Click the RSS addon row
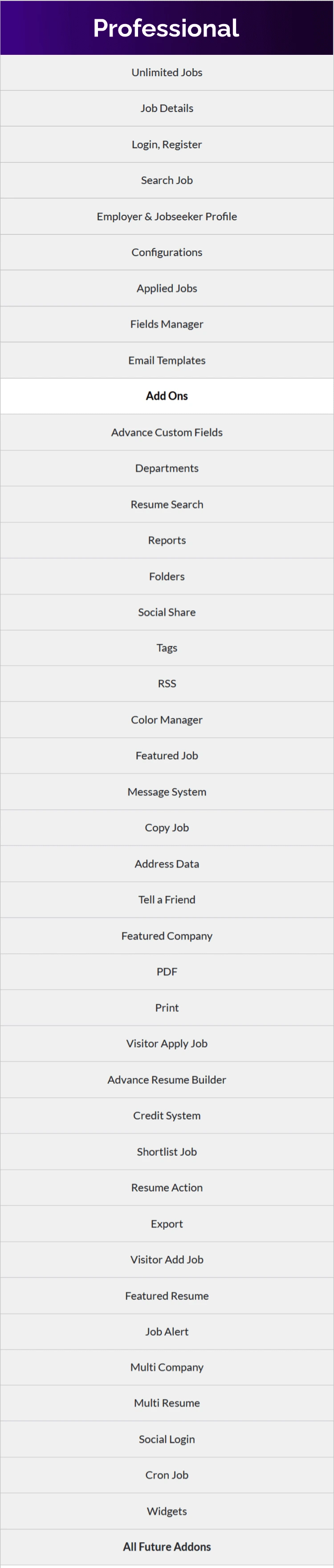334x1568 pixels. tap(167, 684)
